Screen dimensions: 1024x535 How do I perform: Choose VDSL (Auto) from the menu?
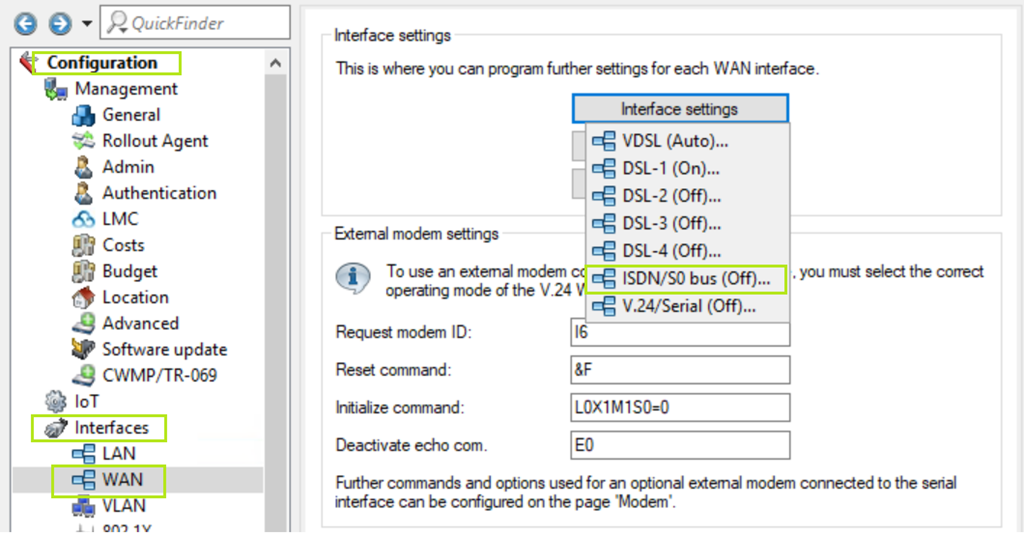click(674, 141)
